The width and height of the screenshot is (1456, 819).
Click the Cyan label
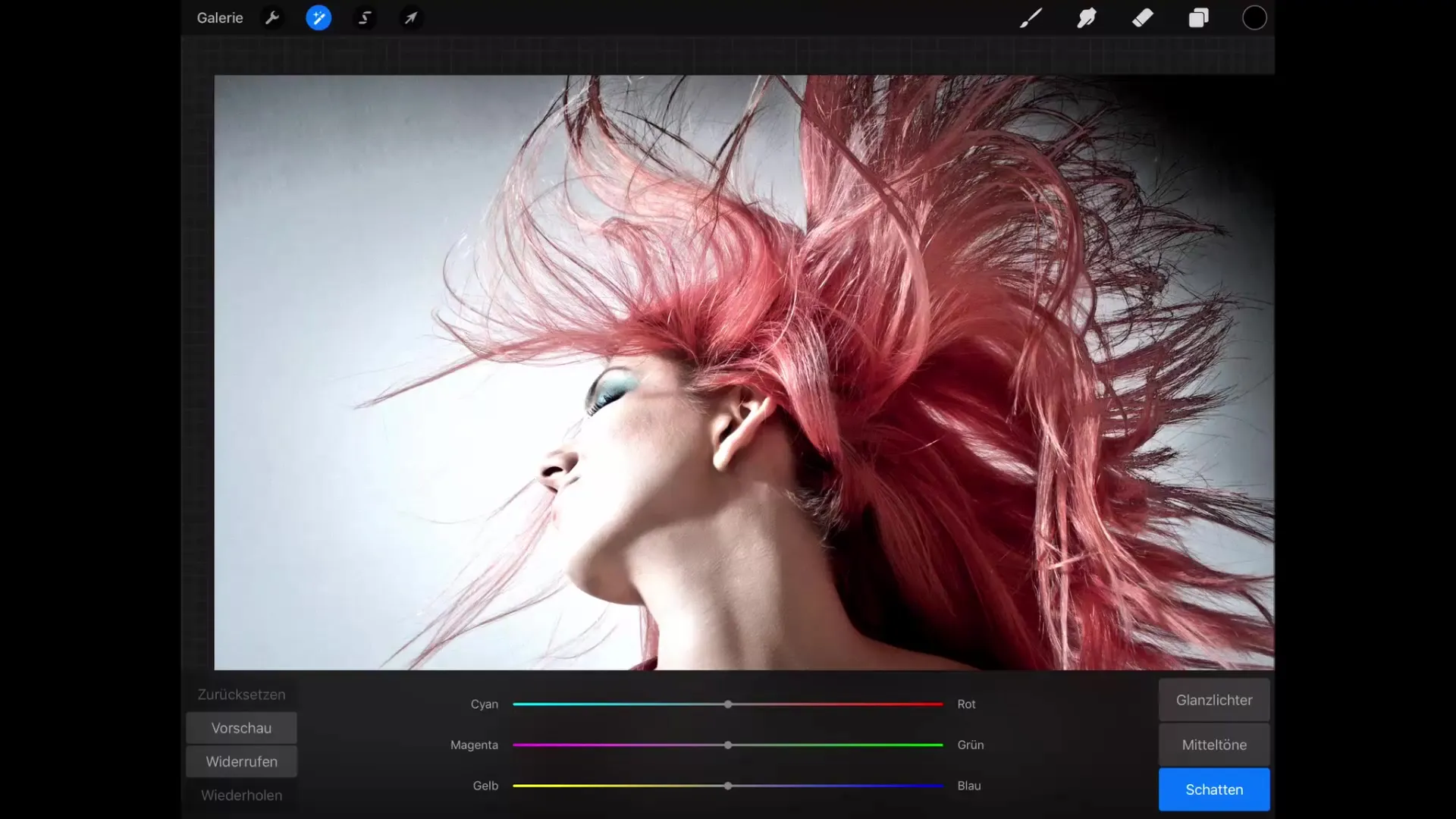484,704
